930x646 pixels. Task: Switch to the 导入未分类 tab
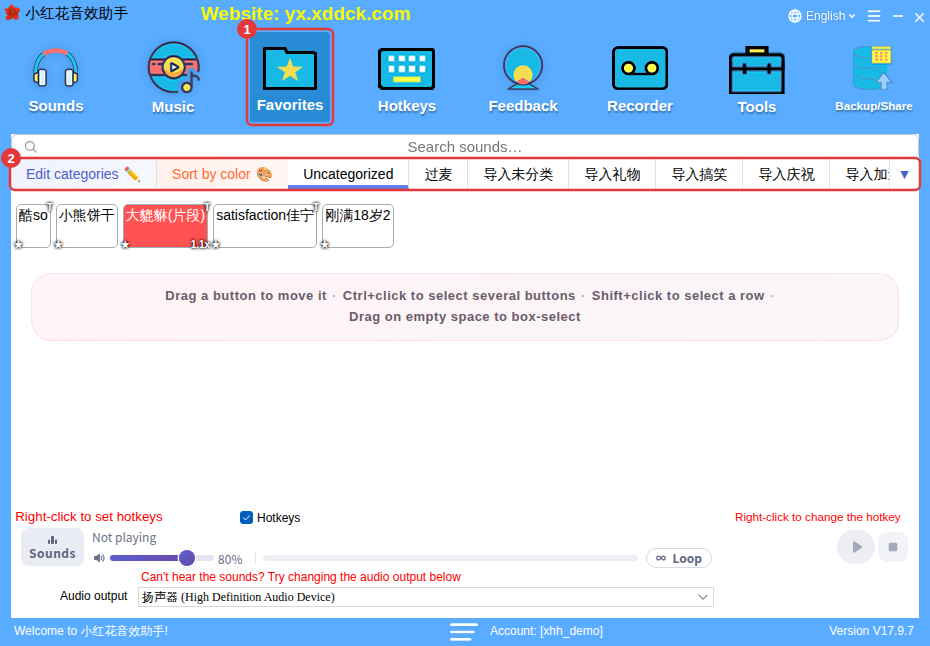tap(518, 174)
